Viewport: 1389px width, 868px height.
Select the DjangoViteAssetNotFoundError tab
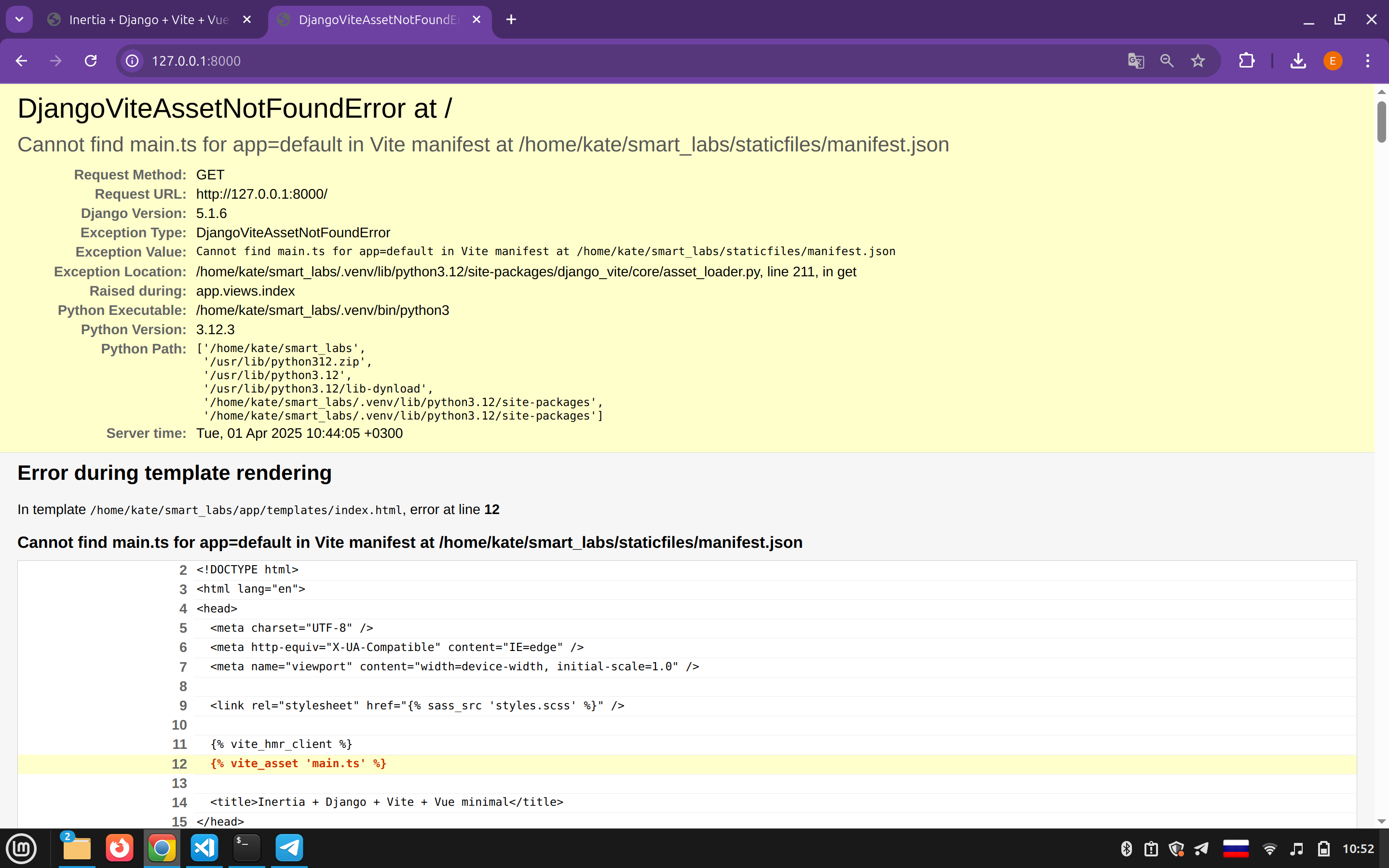click(379, 19)
